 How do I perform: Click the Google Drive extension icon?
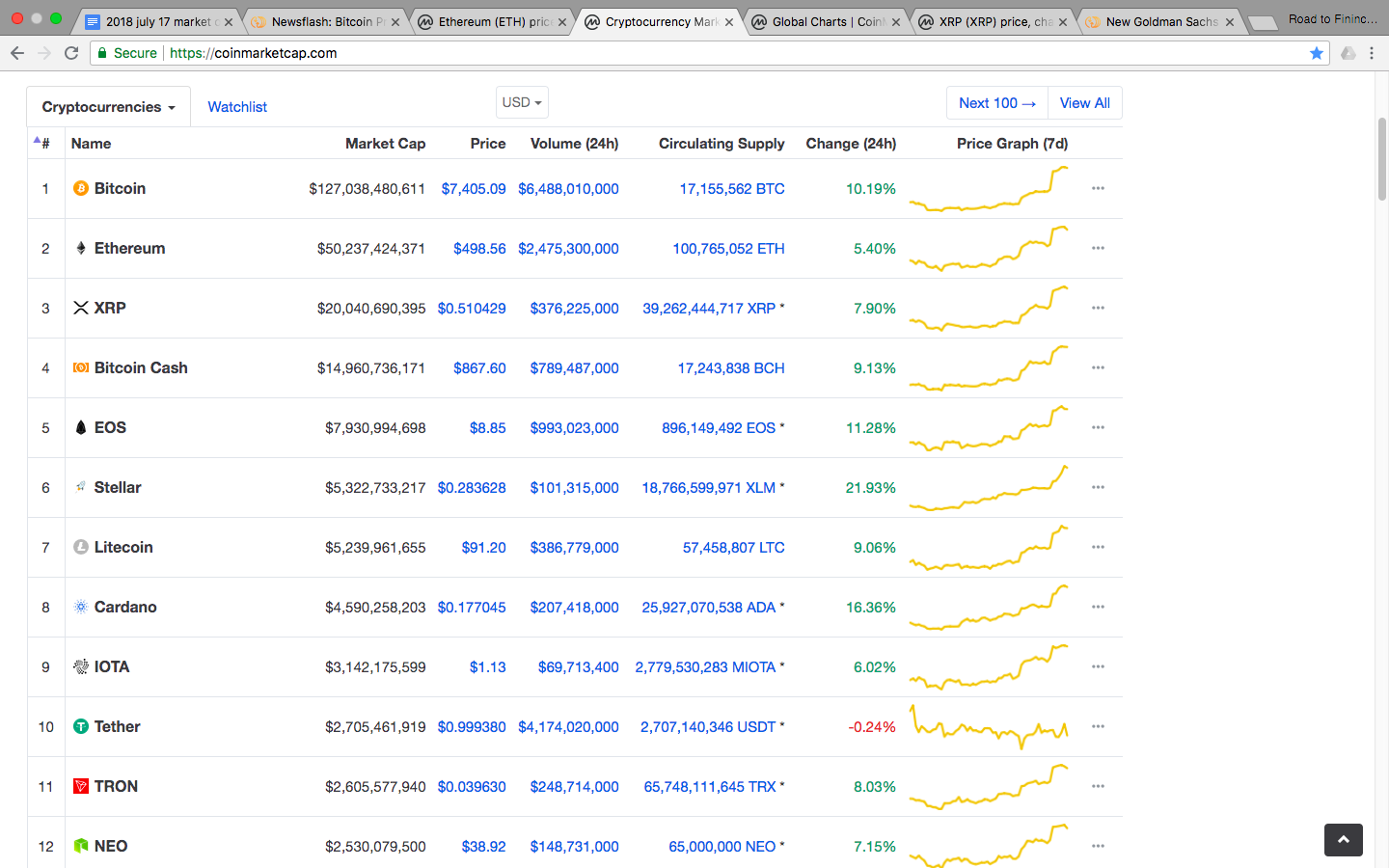pyautogui.click(x=1348, y=53)
